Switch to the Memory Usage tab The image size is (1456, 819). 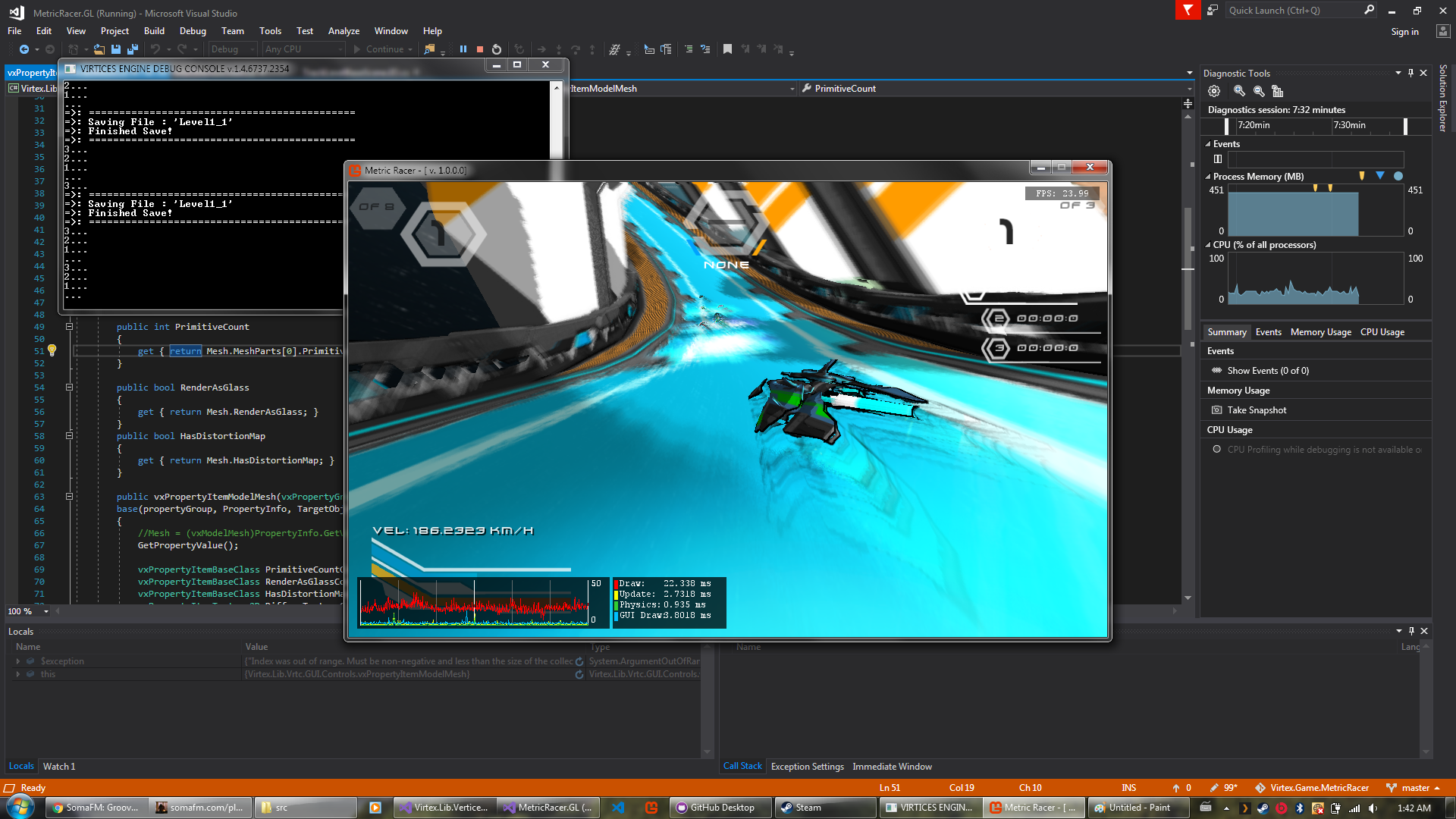tap(1320, 332)
